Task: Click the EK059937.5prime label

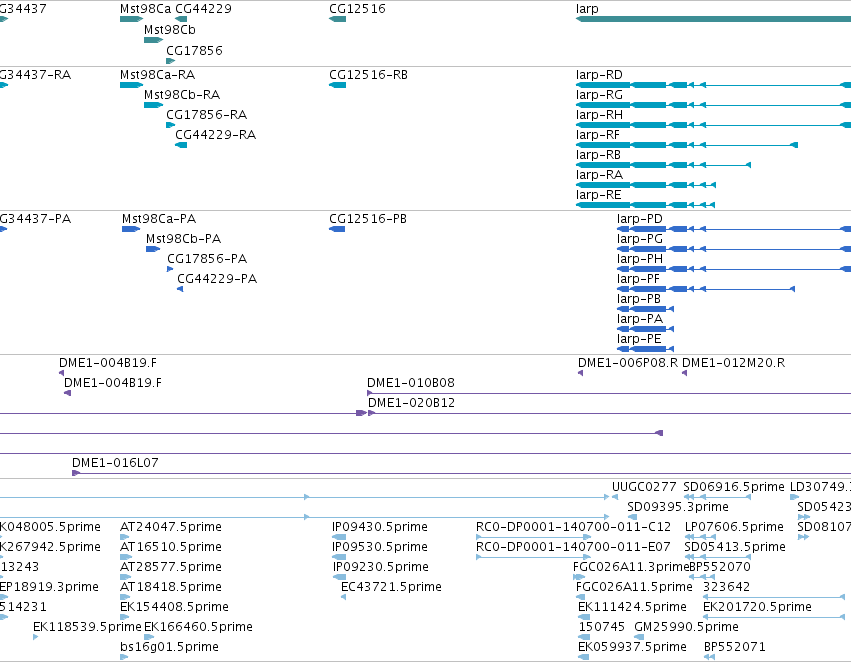Action: coord(632,647)
